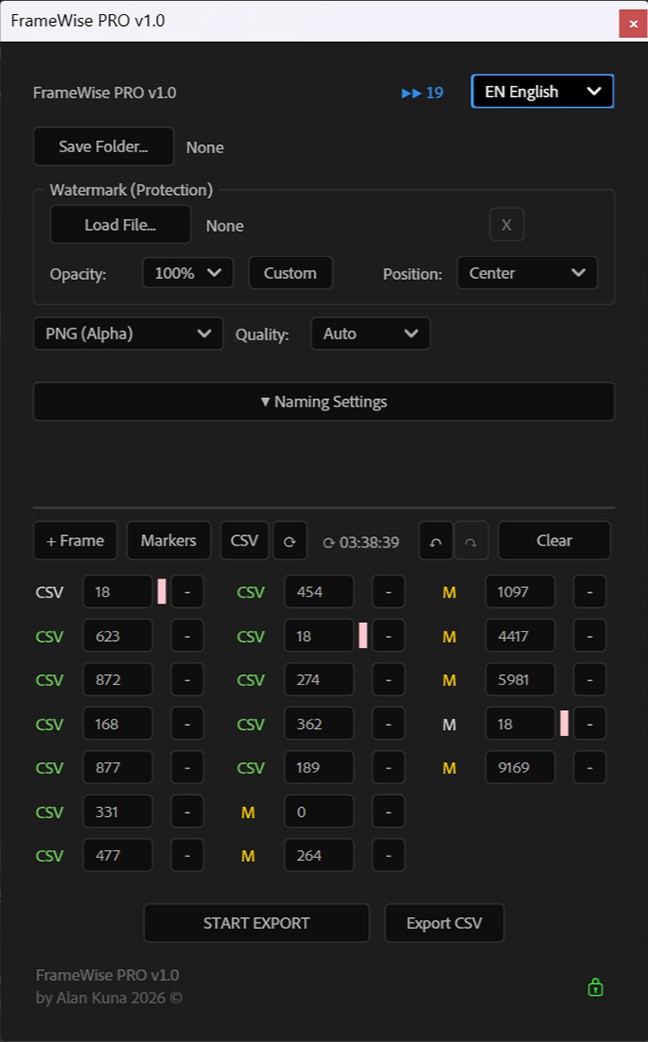Remove the frame 189 entry with its minus
This screenshot has width=648, height=1042.
(x=388, y=768)
